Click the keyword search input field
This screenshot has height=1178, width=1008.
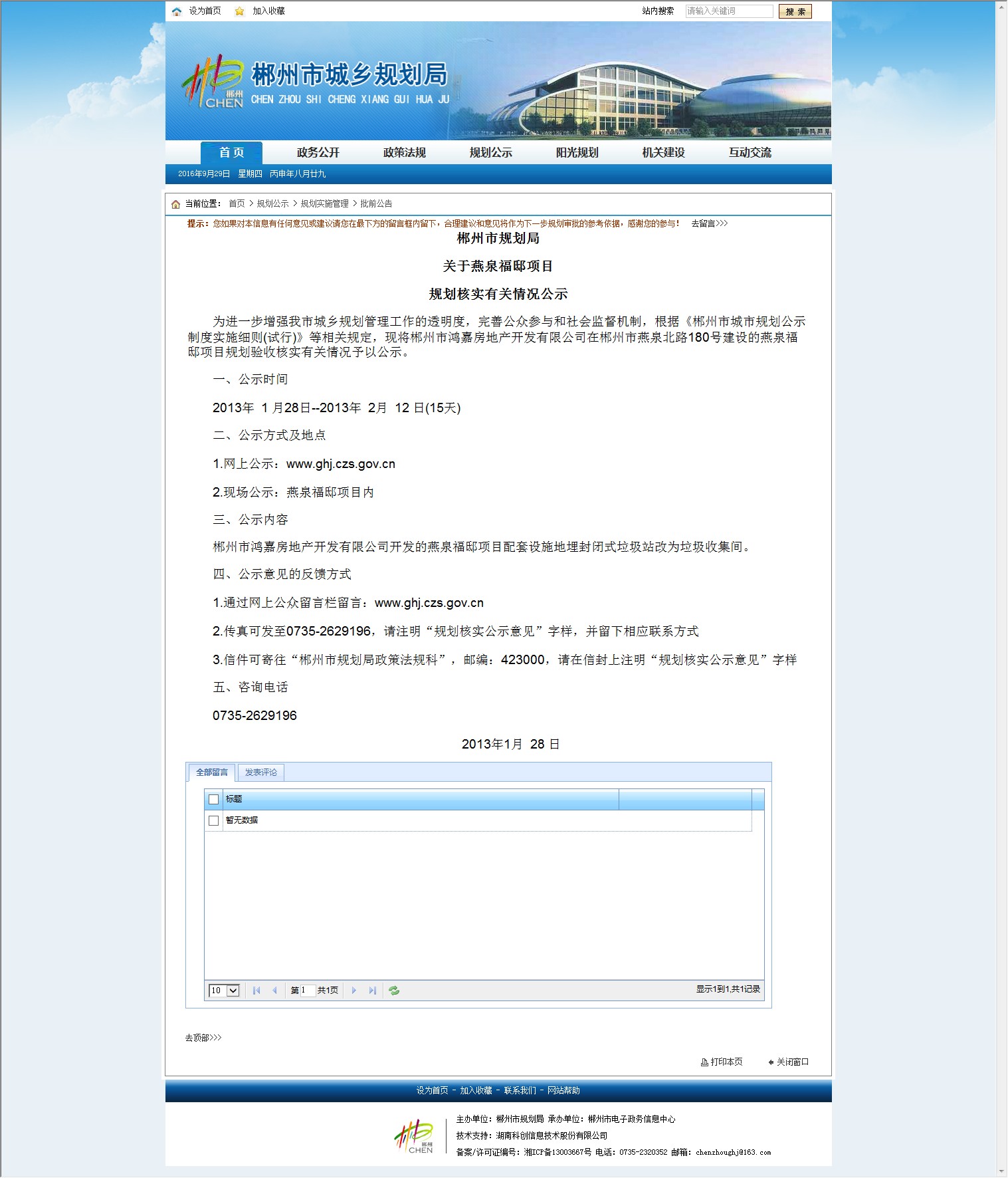(x=729, y=11)
